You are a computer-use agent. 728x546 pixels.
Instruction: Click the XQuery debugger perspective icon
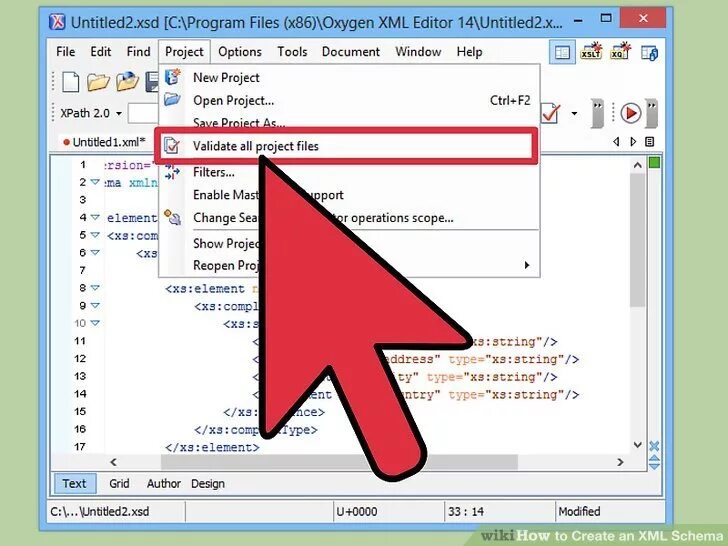620,51
